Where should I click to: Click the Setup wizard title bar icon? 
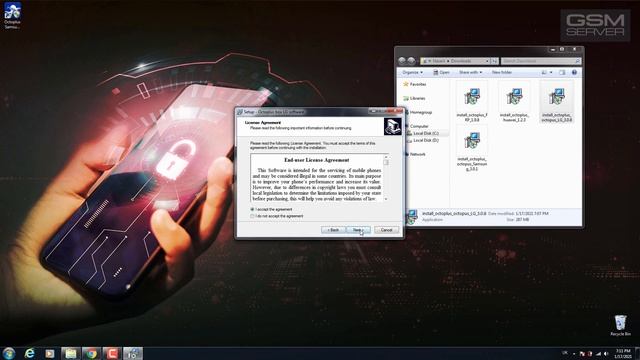[x=240, y=112]
